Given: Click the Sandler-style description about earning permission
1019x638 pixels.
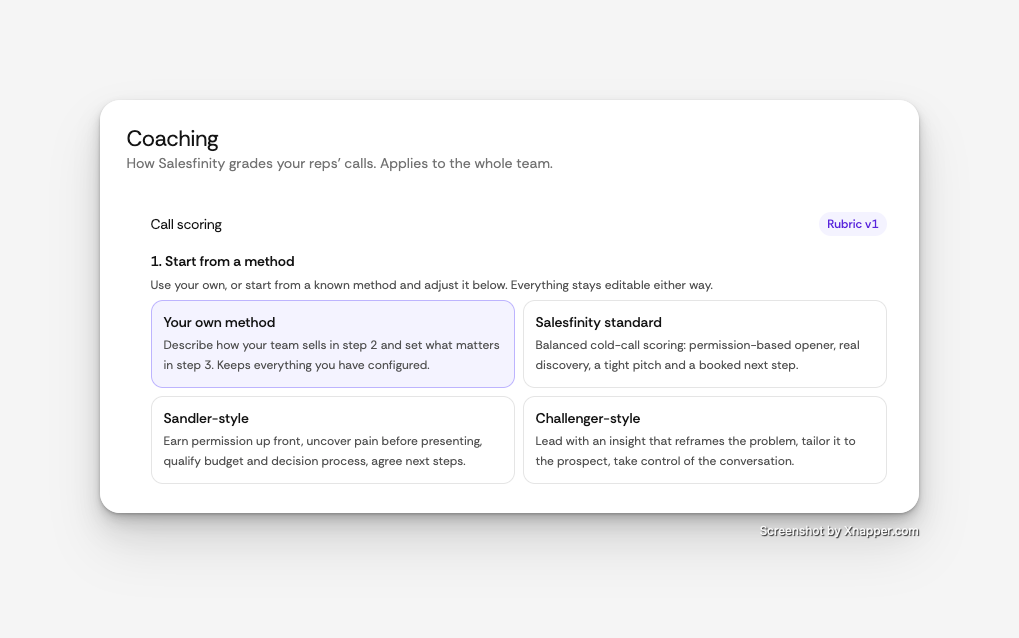Looking at the screenshot, I should pos(323,451).
